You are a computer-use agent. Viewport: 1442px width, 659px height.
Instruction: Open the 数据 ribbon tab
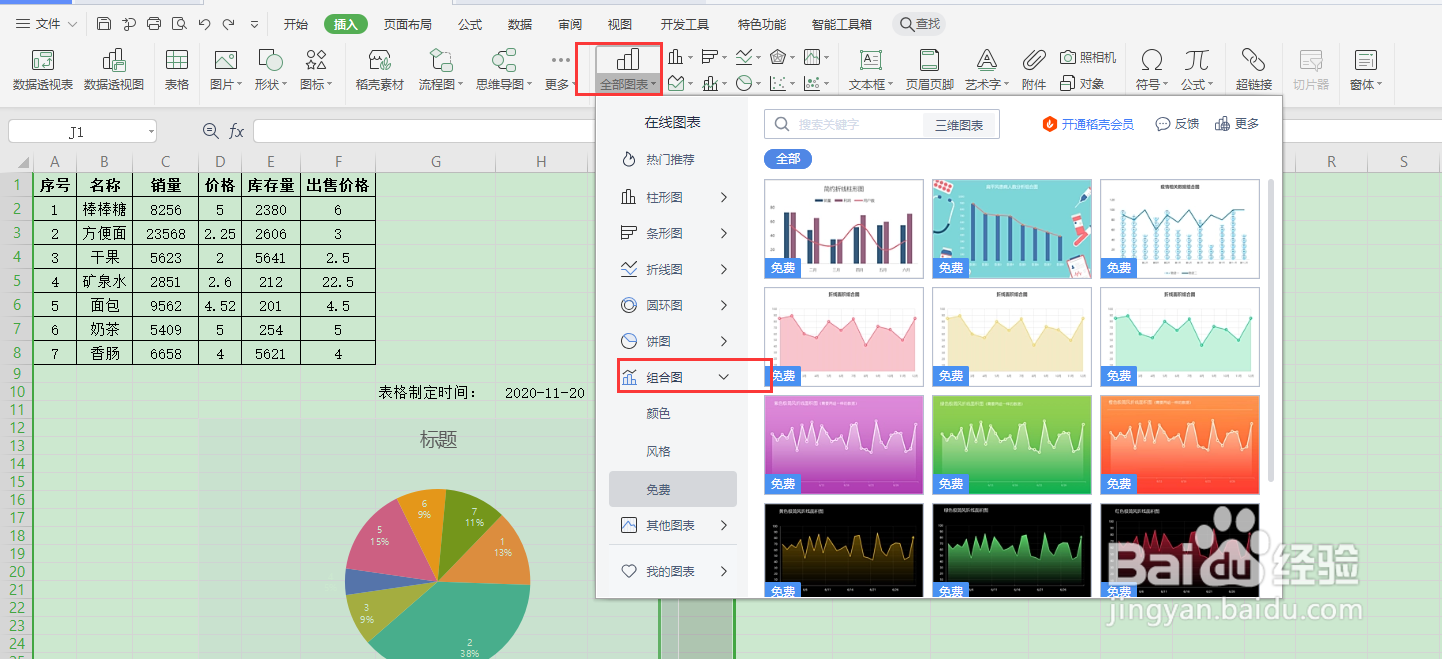click(x=519, y=23)
